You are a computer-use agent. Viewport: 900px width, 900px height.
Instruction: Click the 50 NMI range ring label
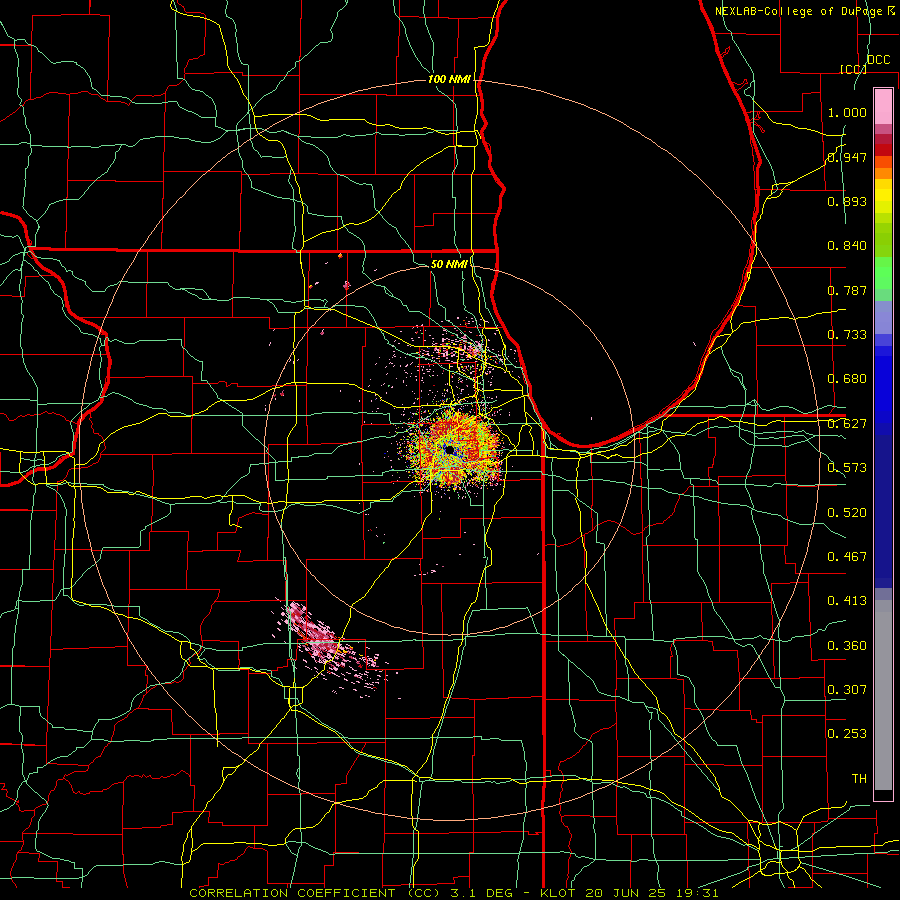point(449,264)
